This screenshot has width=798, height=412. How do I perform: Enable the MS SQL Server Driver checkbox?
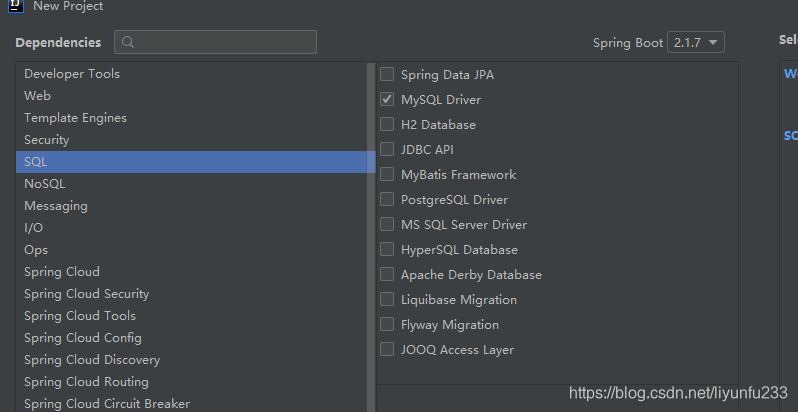pyautogui.click(x=387, y=224)
